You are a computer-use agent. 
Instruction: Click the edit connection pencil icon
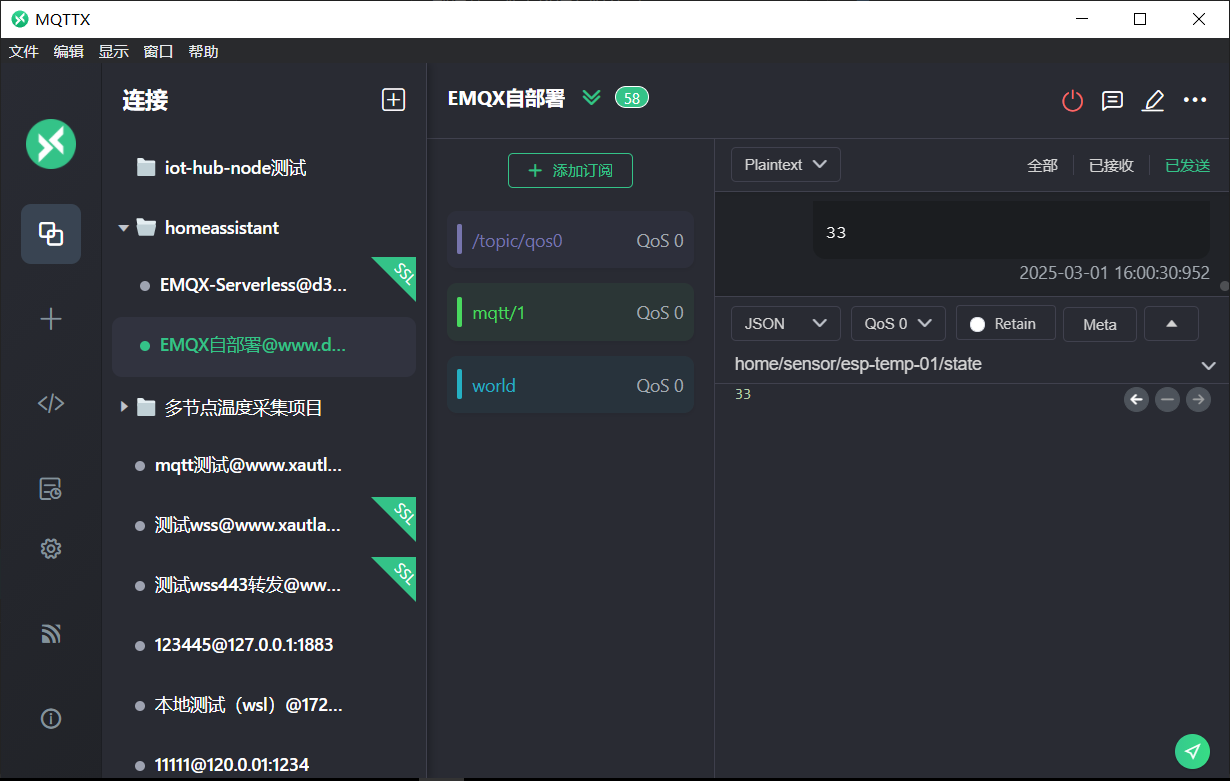click(x=1153, y=101)
